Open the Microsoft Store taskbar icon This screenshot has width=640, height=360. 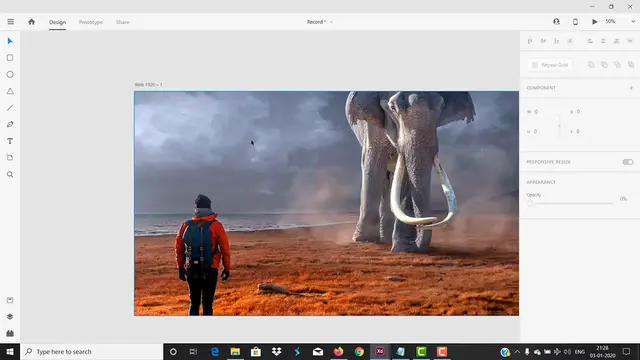pos(256,351)
